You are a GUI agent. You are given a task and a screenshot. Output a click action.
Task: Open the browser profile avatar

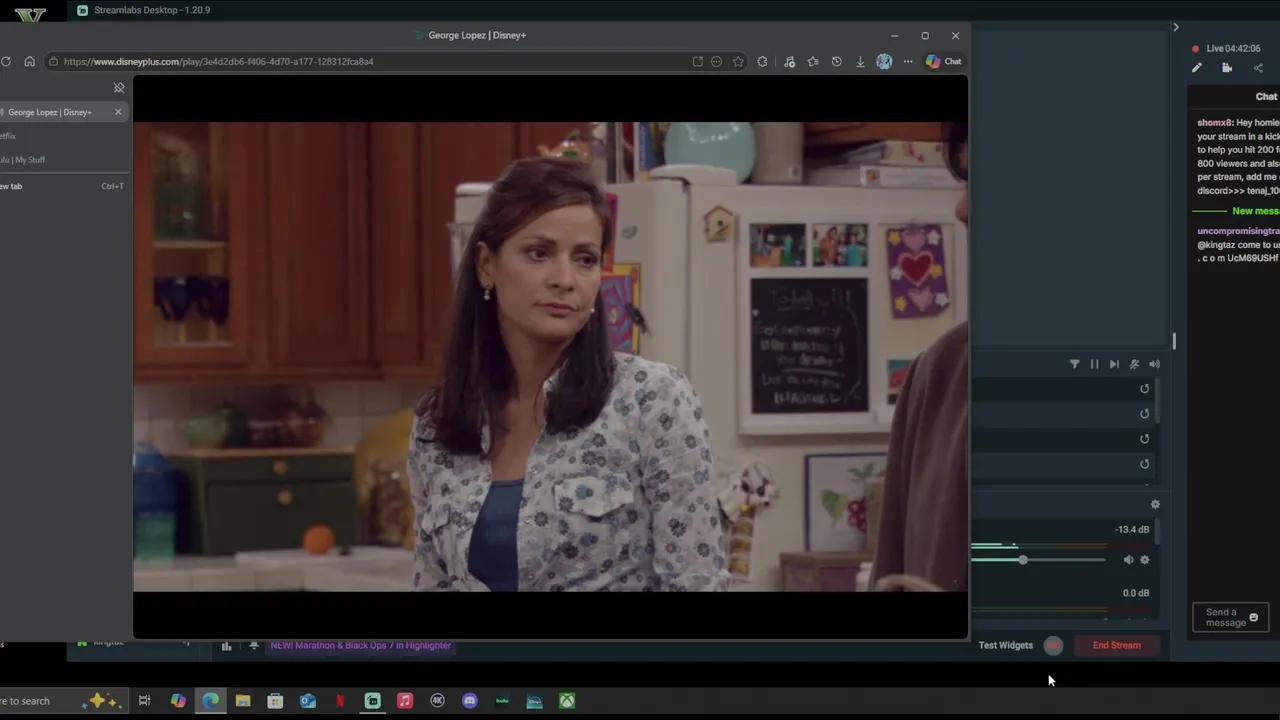884,61
